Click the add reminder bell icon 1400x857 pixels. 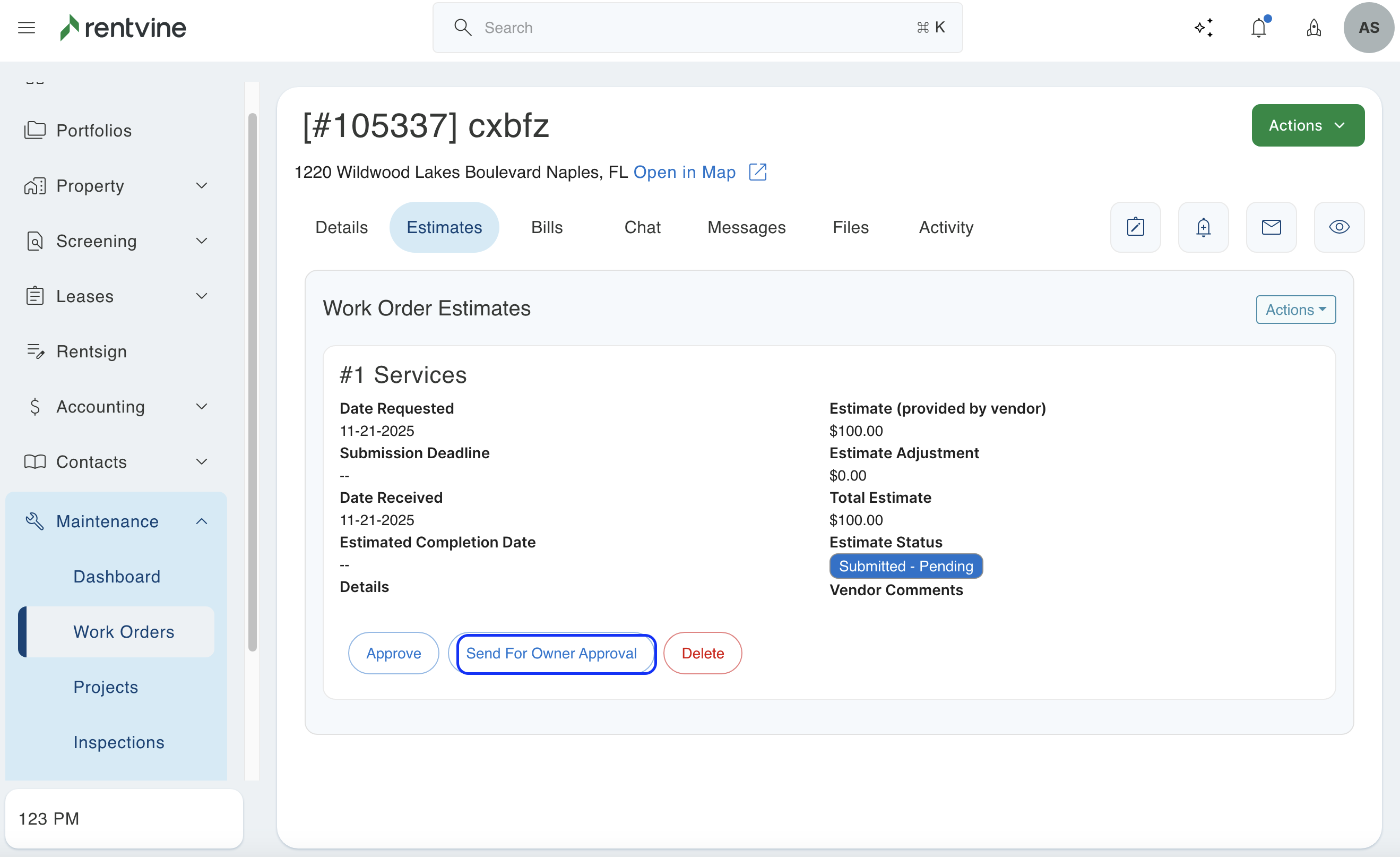1204,227
